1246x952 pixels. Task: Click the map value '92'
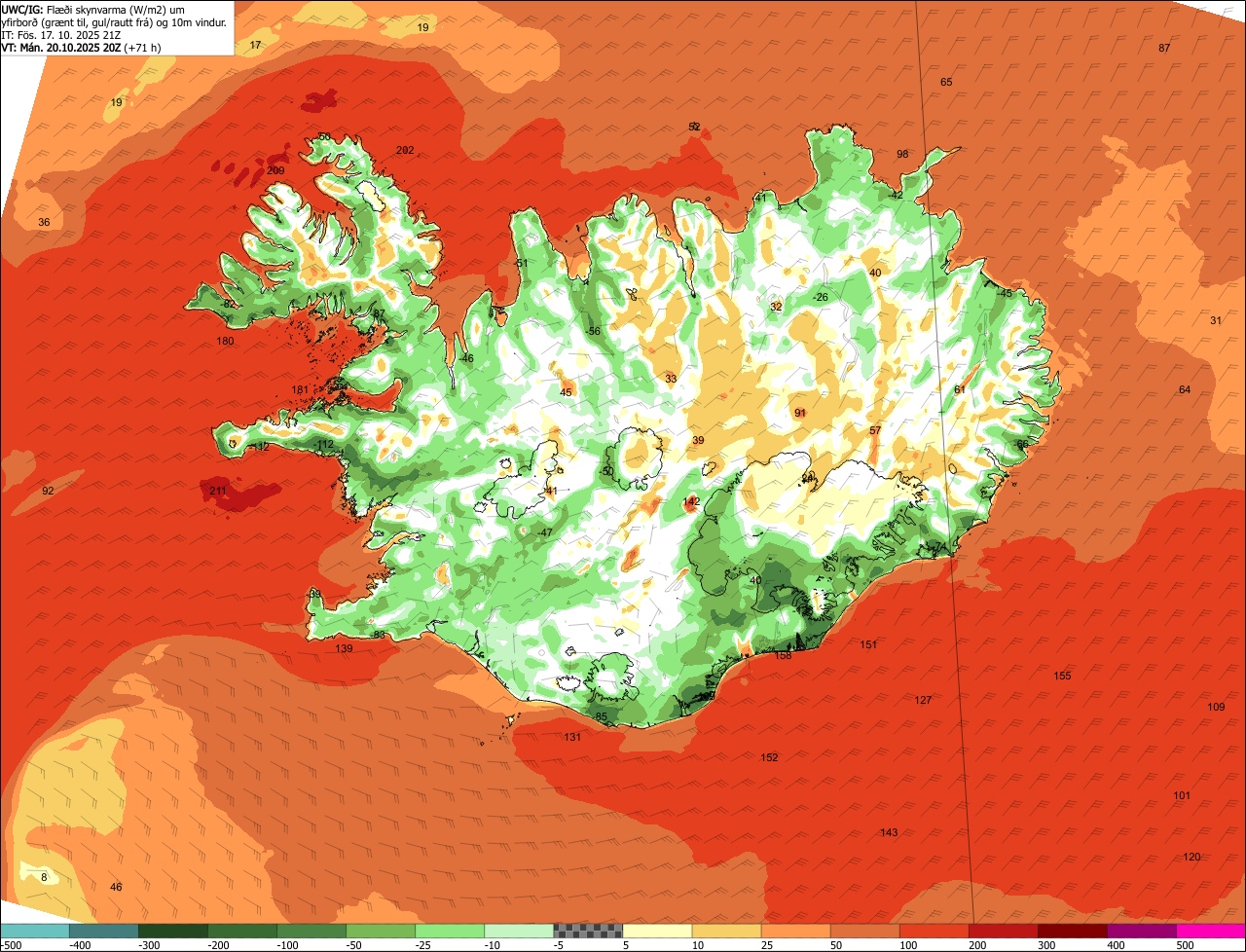48,492
